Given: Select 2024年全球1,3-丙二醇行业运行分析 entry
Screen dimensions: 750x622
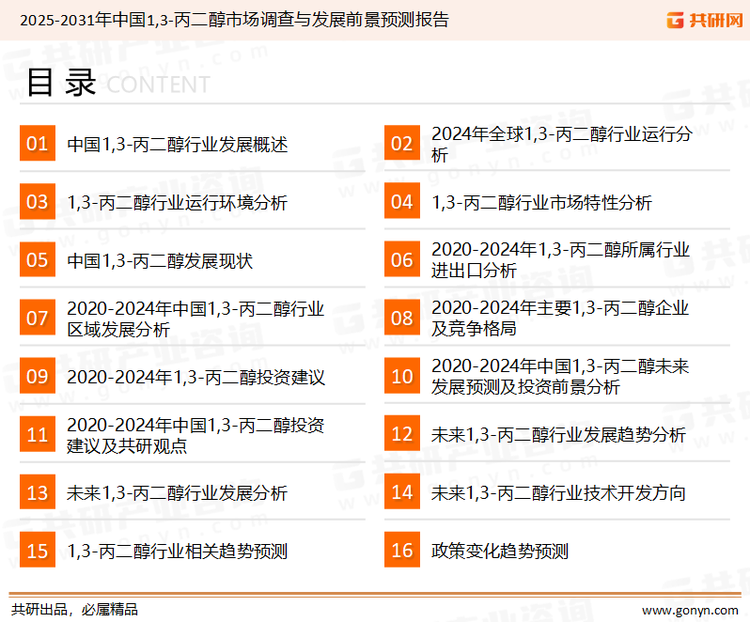Looking at the screenshot, I should (562, 144).
